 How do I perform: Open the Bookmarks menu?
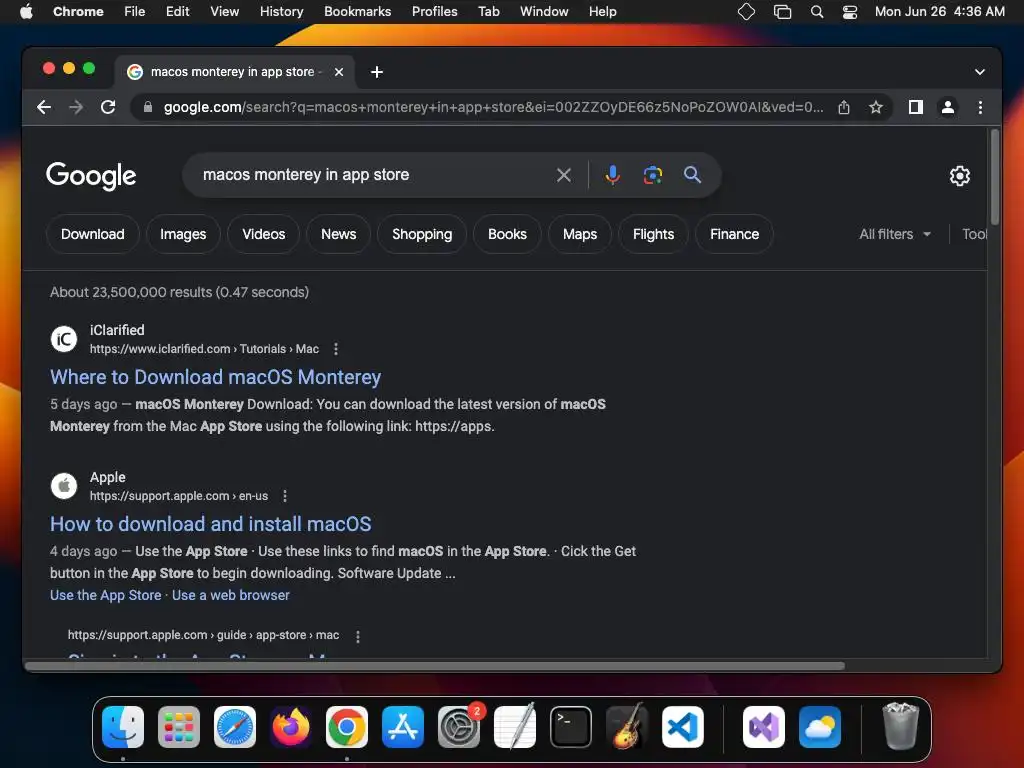tap(357, 12)
